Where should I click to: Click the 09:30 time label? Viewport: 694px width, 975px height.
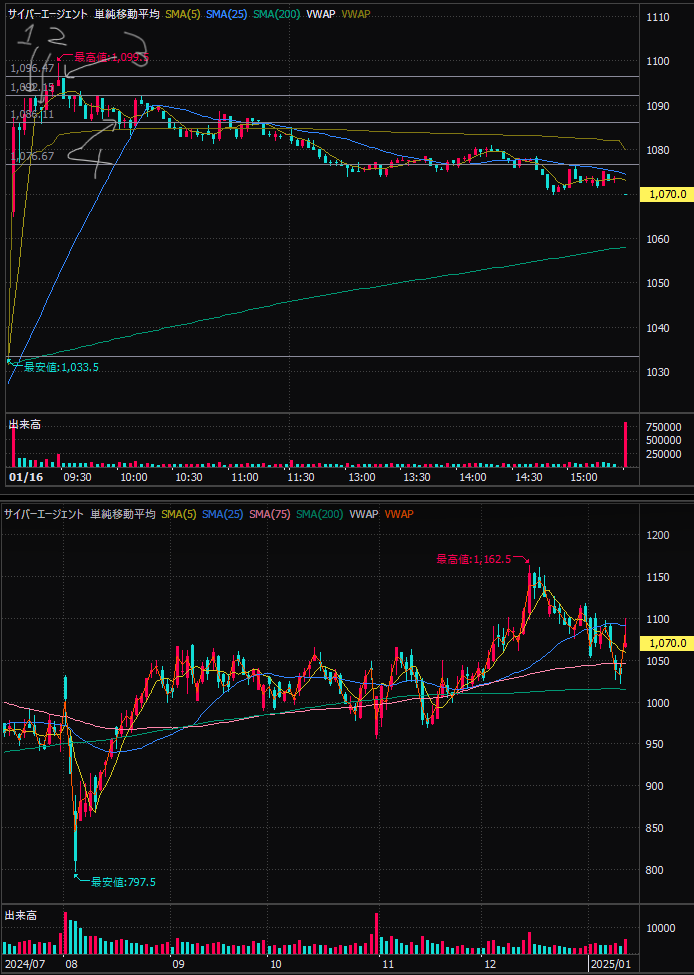click(78, 477)
